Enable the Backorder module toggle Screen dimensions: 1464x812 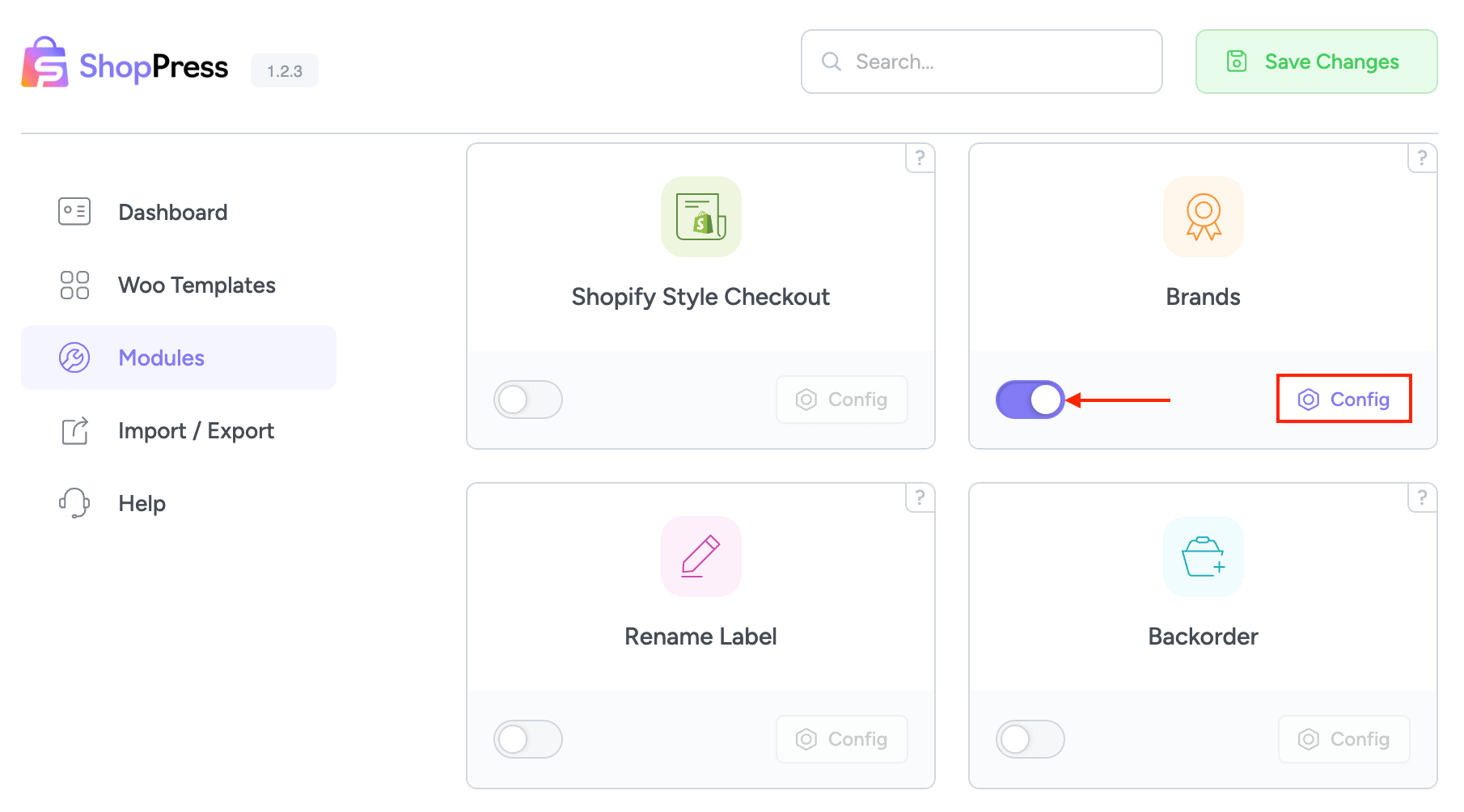click(1030, 738)
